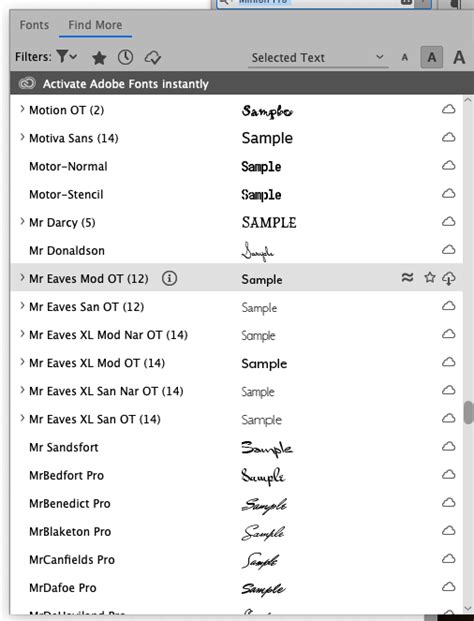Switch to the Fonts tab

34,25
